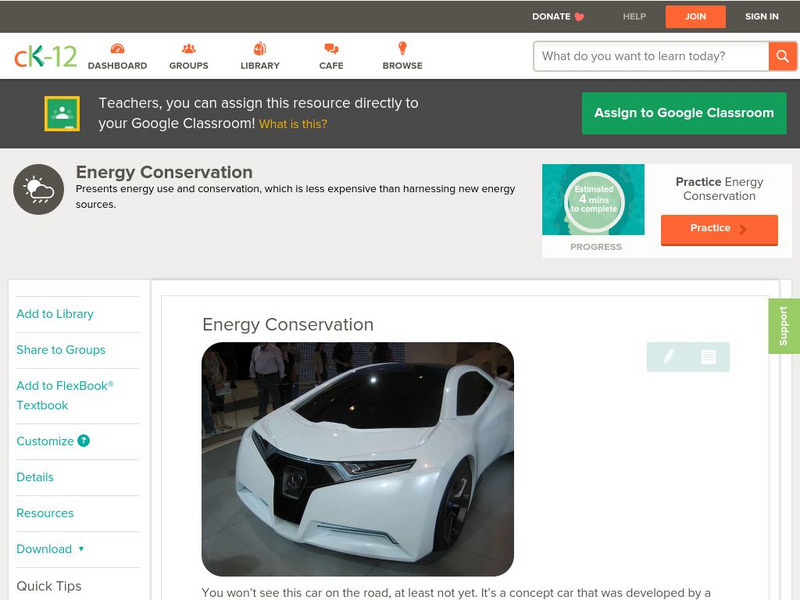800x600 pixels.
Task: Click the Browse lightbulb icon
Action: tap(403, 48)
